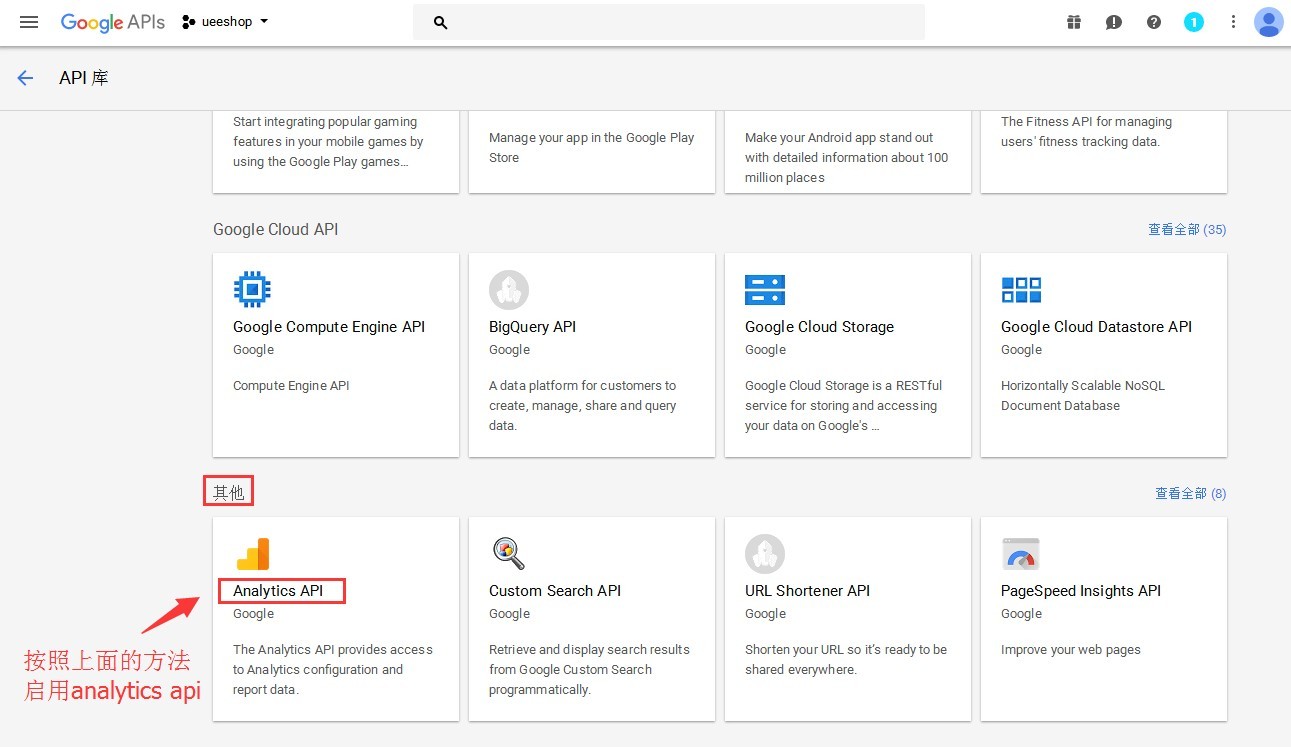The width and height of the screenshot is (1291, 747).
Task: Open the help question mark icon
Action: [x=1154, y=22]
